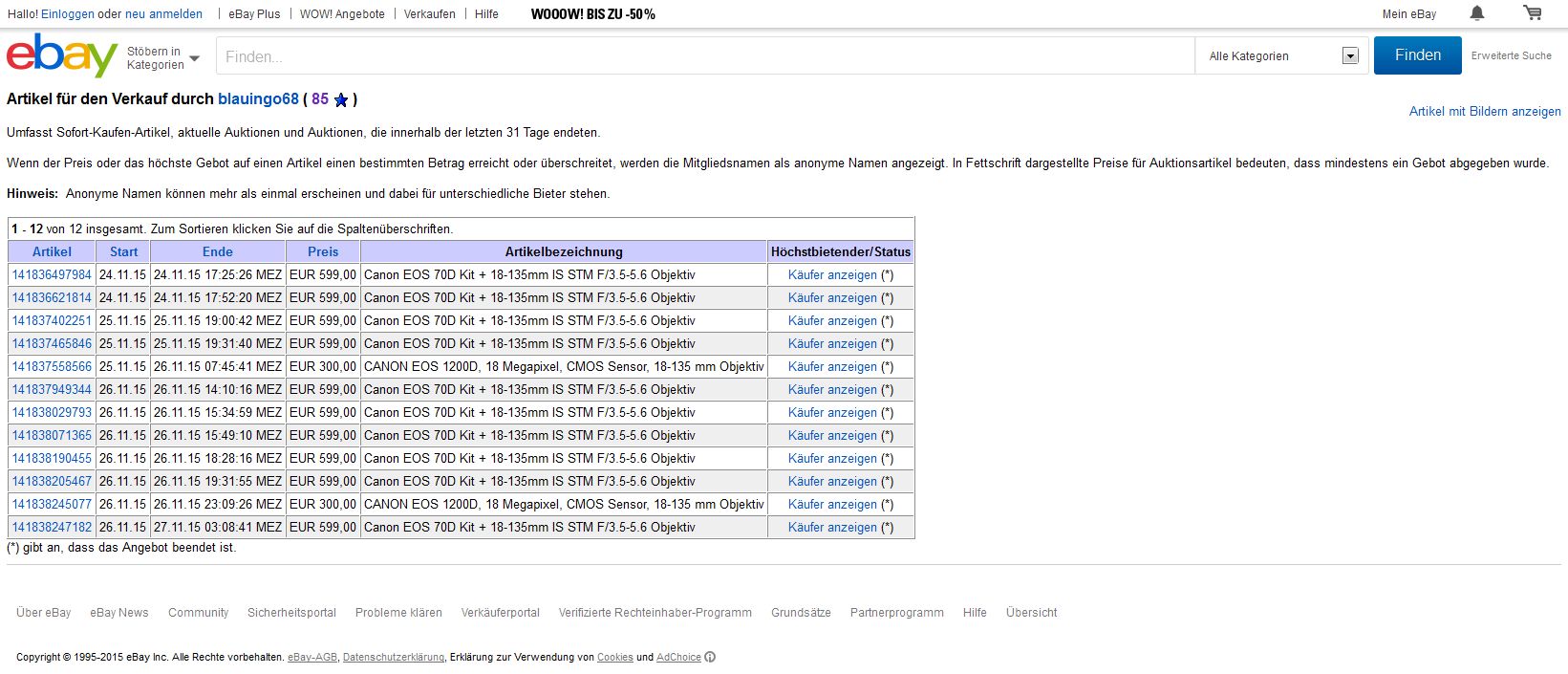Open Verkaufen in top menu
The width and height of the screenshot is (1568, 674).
point(430,13)
